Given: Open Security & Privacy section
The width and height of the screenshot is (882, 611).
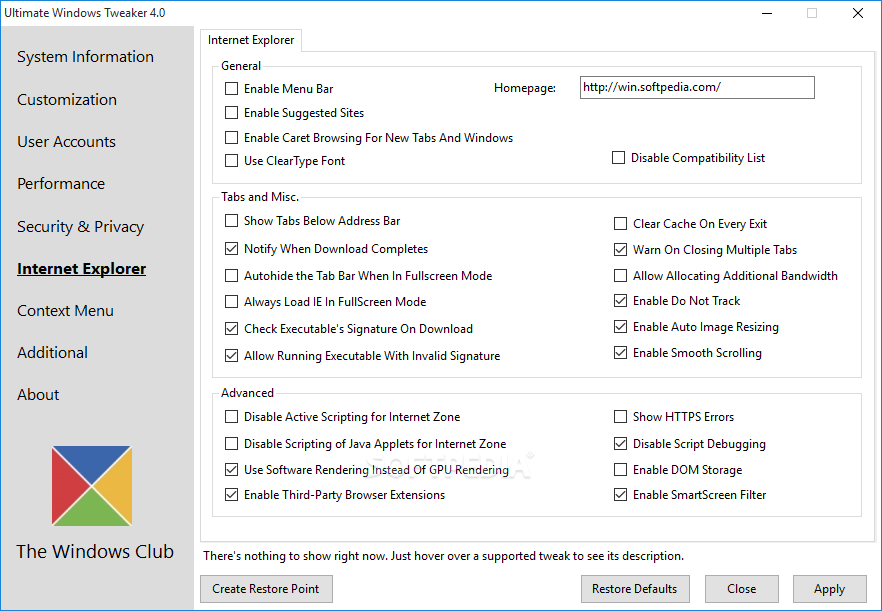Looking at the screenshot, I should point(80,227).
